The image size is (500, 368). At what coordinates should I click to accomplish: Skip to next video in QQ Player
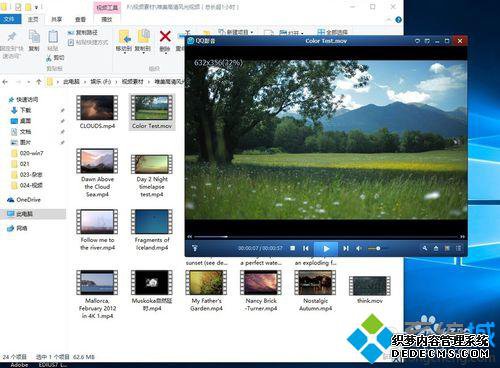[346, 248]
